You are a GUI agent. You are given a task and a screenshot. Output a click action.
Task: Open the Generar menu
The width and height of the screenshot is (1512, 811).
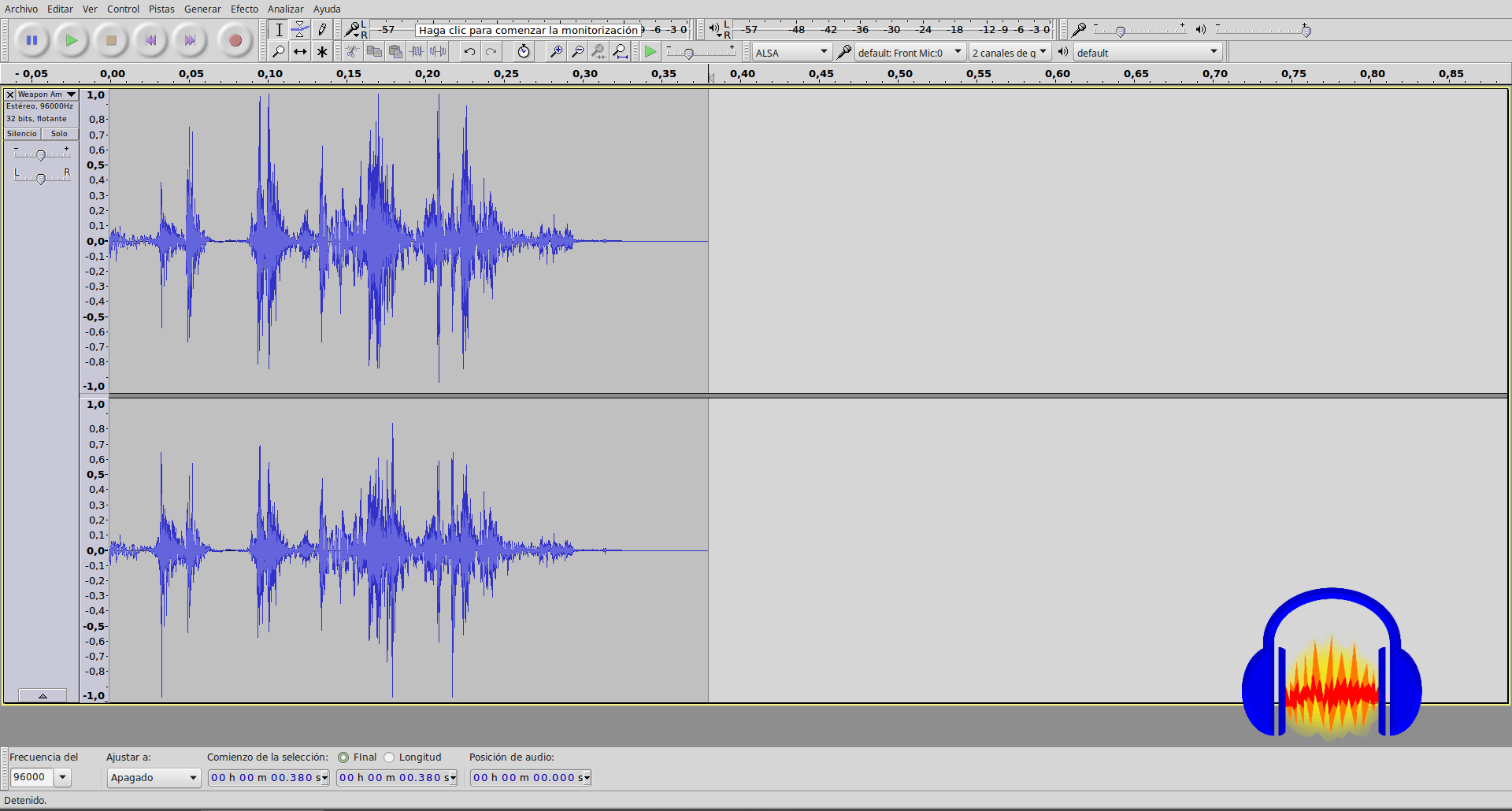pyautogui.click(x=202, y=9)
